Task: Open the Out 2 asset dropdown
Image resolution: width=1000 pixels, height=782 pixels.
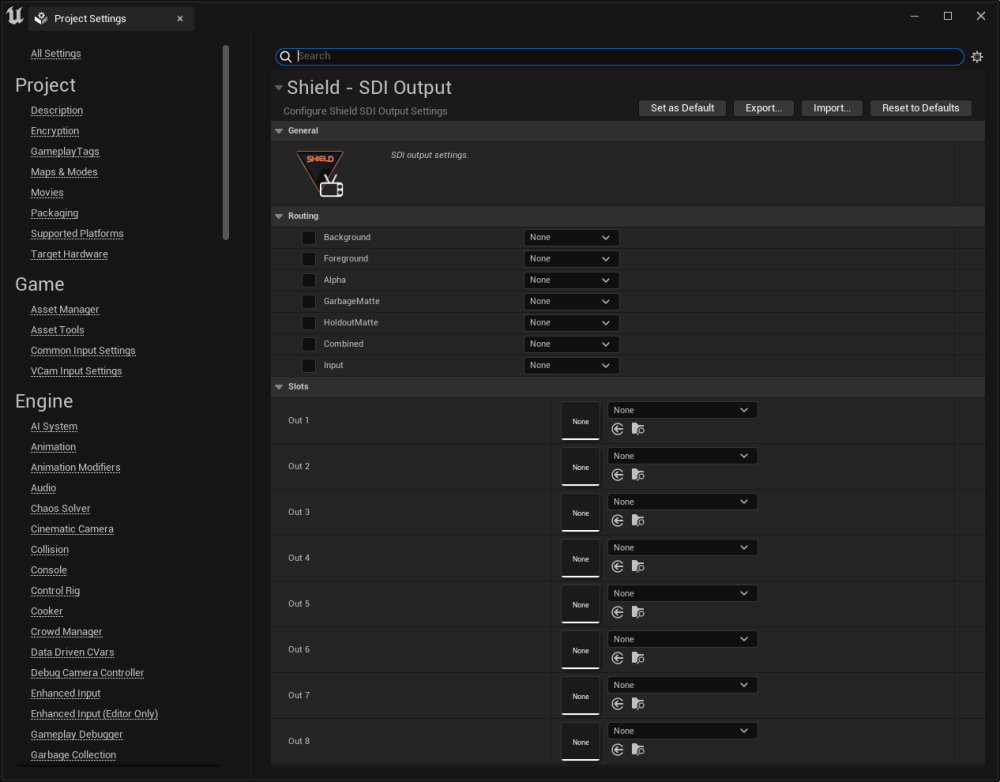Action: point(682,456)
